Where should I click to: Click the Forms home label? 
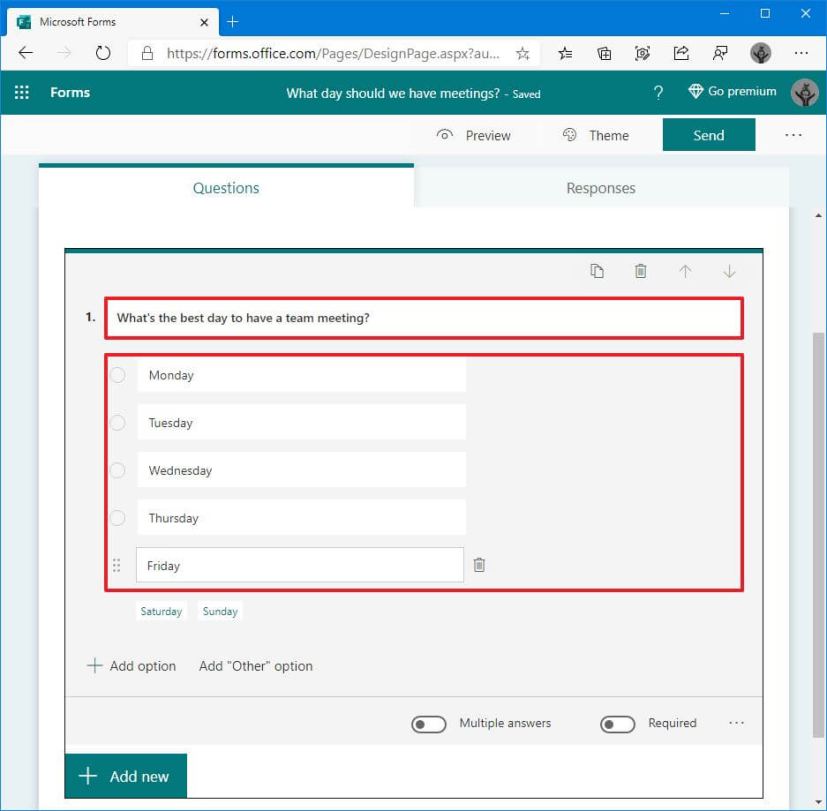pos(70,92)
